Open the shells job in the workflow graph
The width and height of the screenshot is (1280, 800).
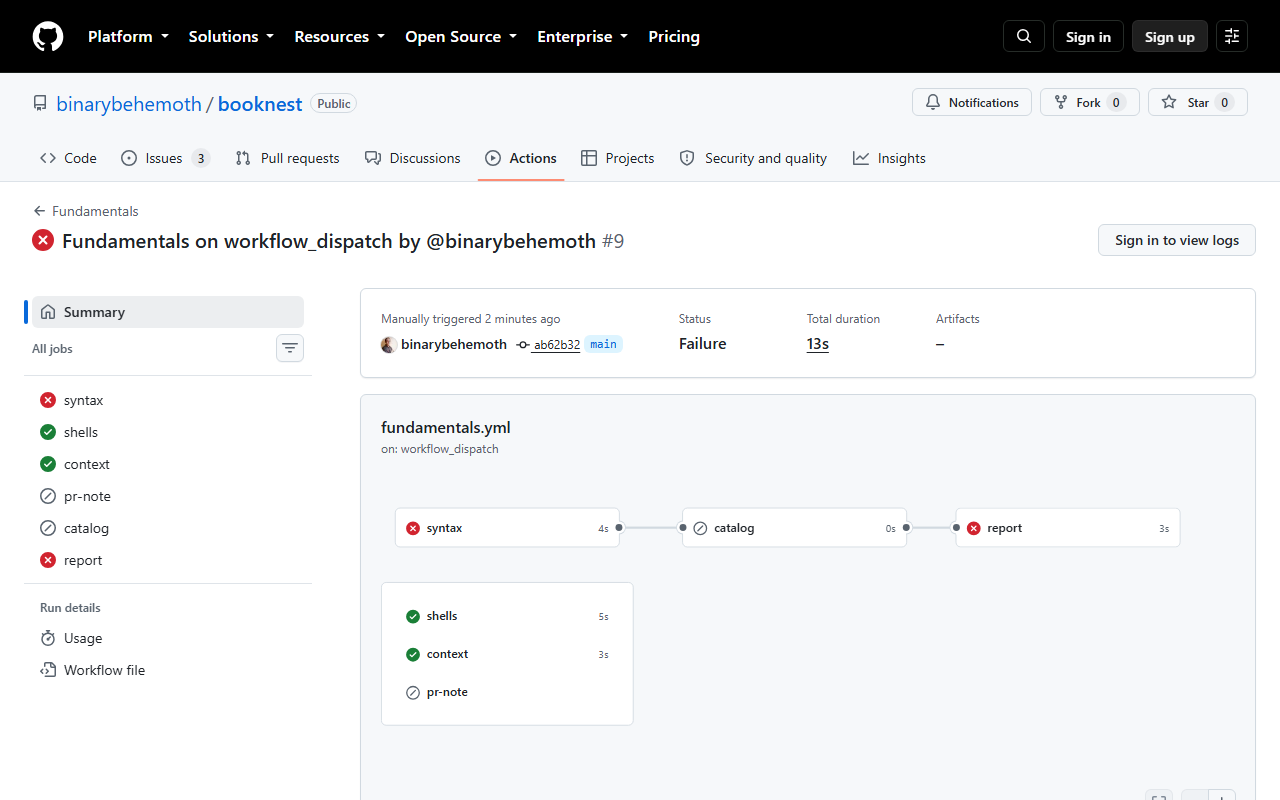(507, 616)
